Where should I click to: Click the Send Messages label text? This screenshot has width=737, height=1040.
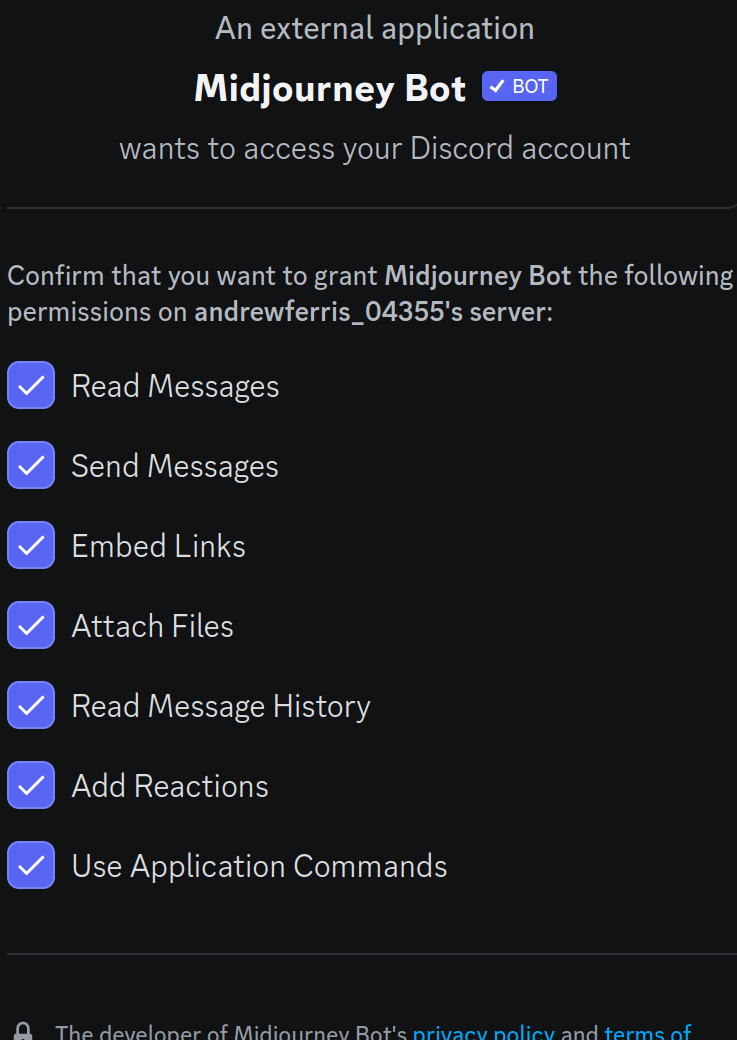(x=175, y=466)
